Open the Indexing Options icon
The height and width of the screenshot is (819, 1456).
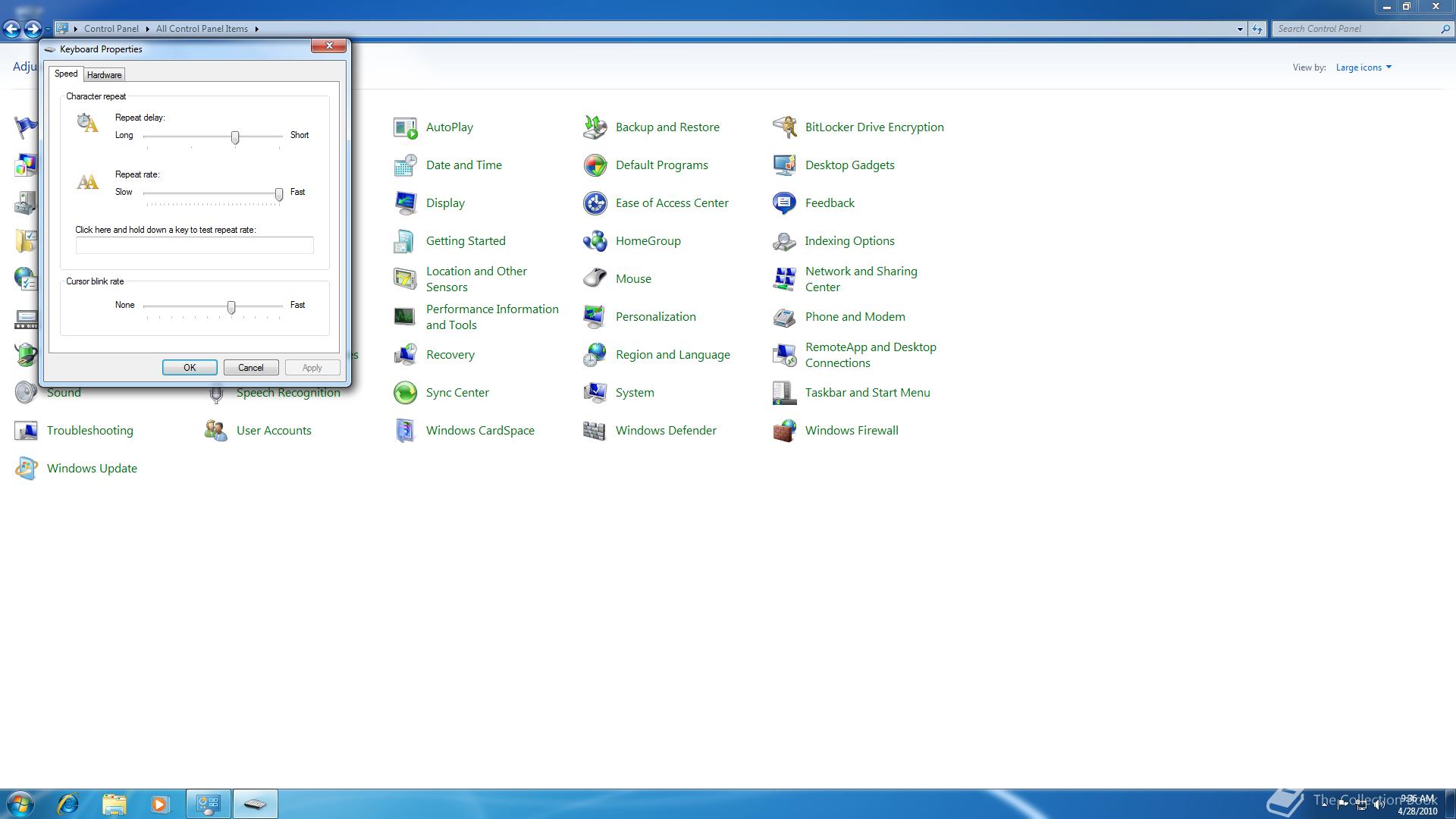[784, 241]
